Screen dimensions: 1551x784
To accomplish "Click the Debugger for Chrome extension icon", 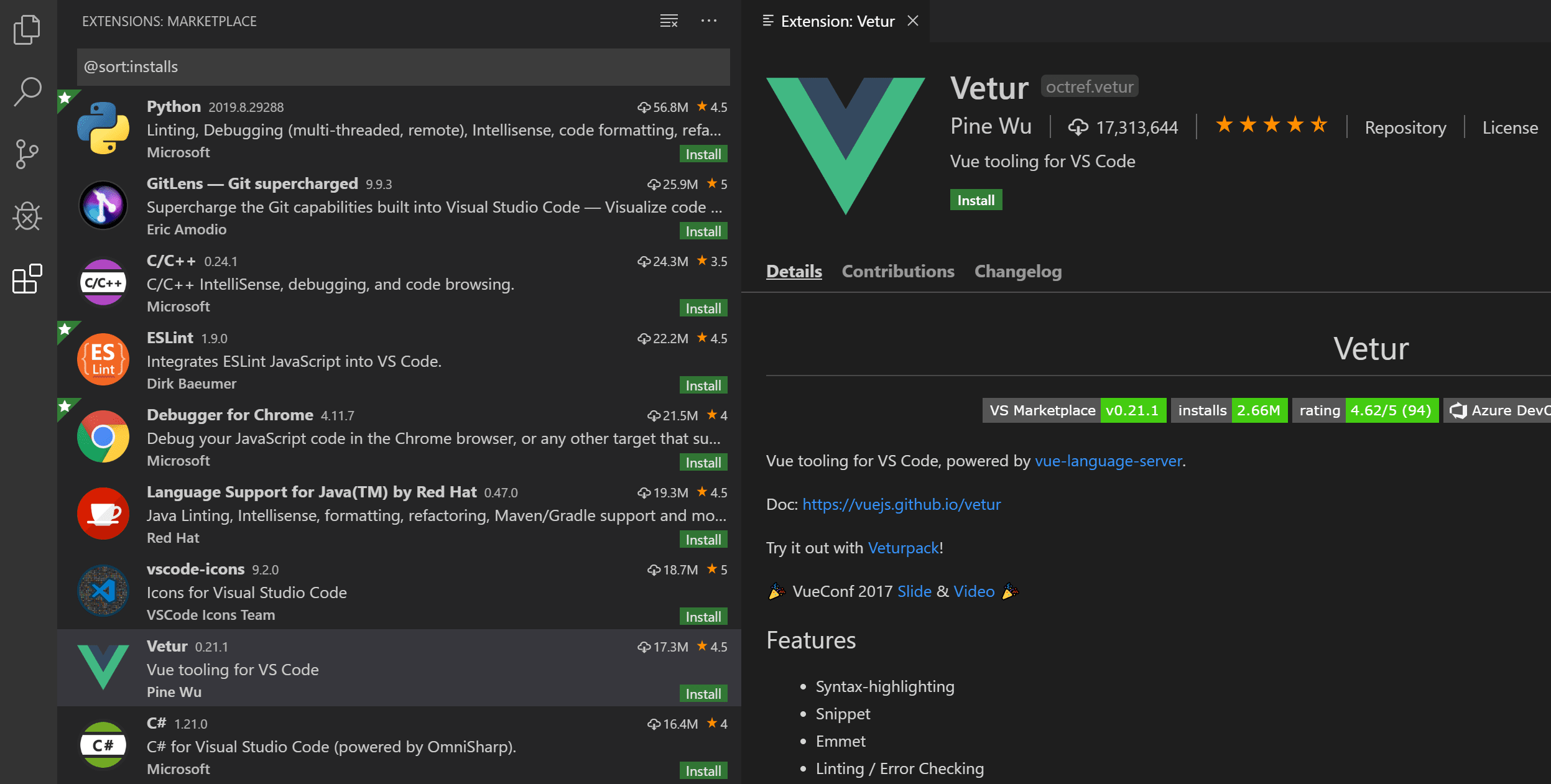I will click(103, 435).
